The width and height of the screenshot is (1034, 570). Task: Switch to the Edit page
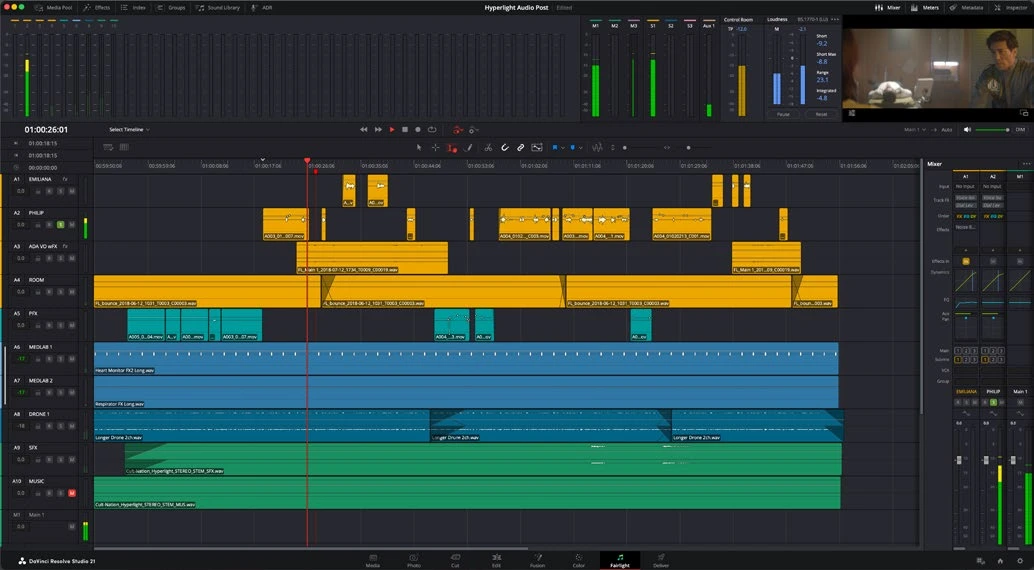pos(496,560)
